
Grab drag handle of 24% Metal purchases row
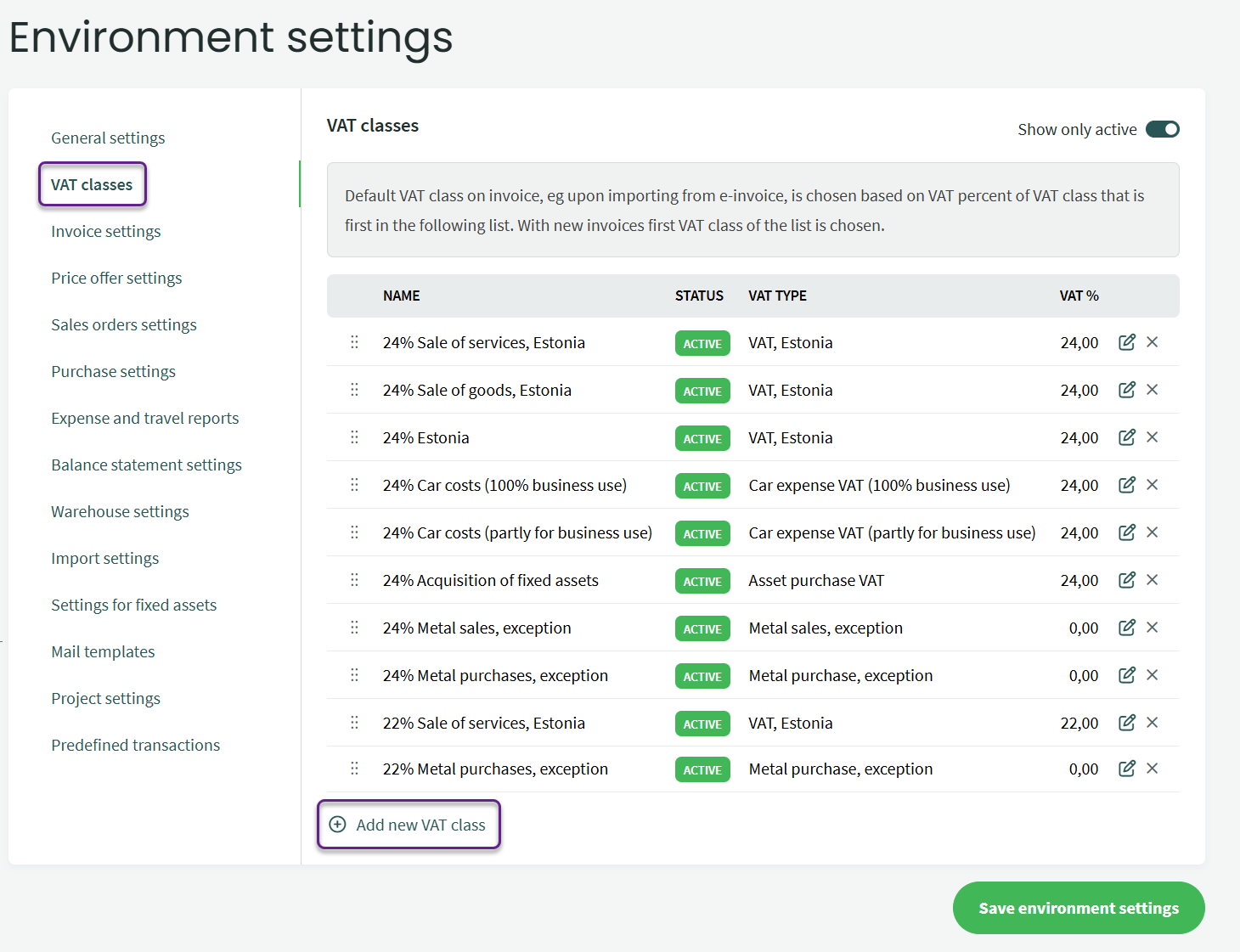coord(354,675)
